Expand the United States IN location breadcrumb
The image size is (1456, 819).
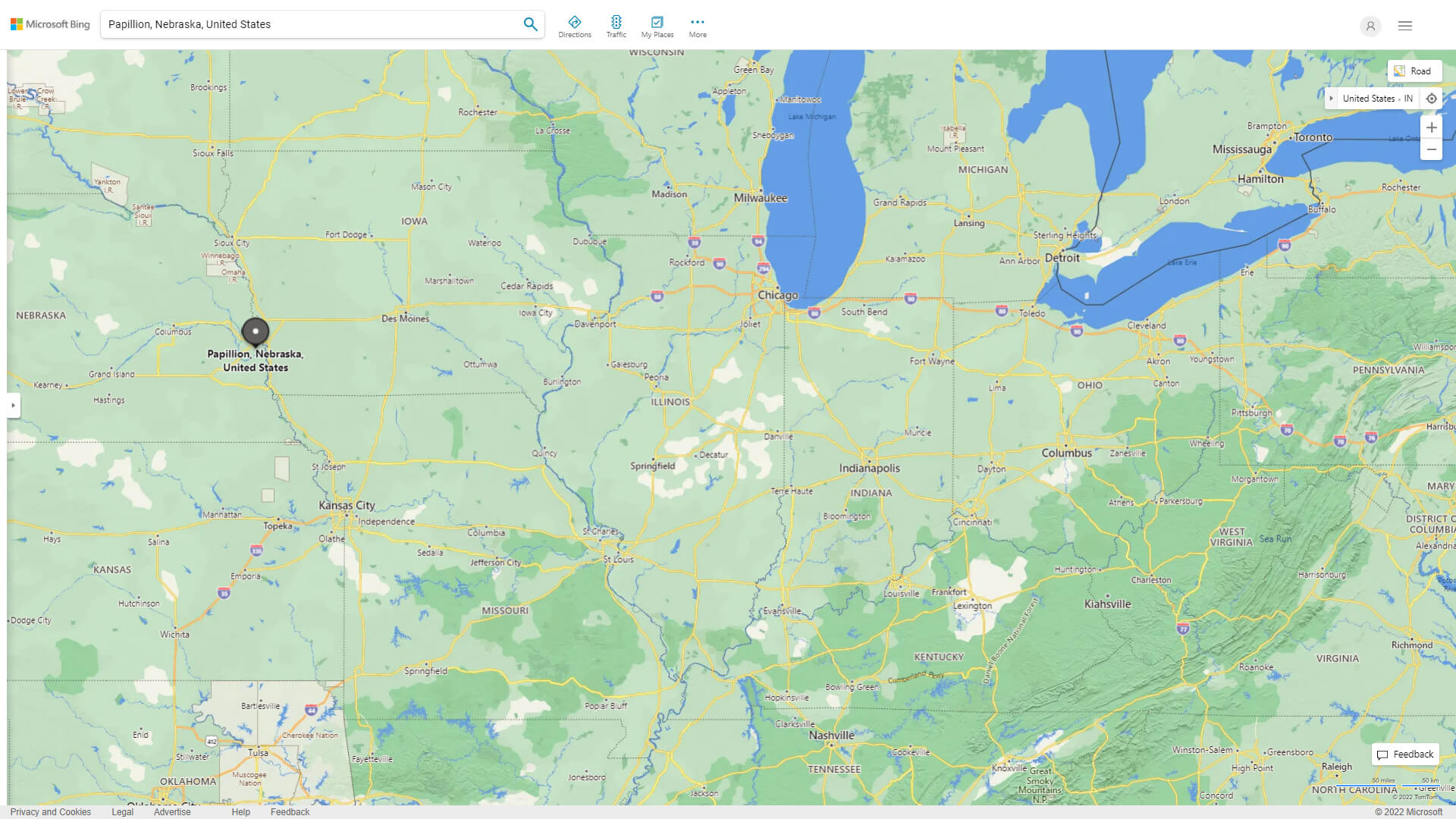(1332, 99)
